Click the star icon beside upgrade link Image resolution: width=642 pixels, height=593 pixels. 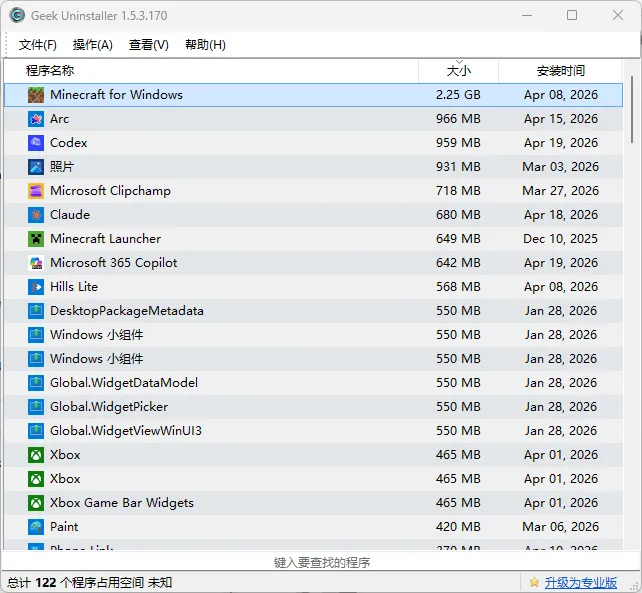pyautogui.click(x=534, y=582)
